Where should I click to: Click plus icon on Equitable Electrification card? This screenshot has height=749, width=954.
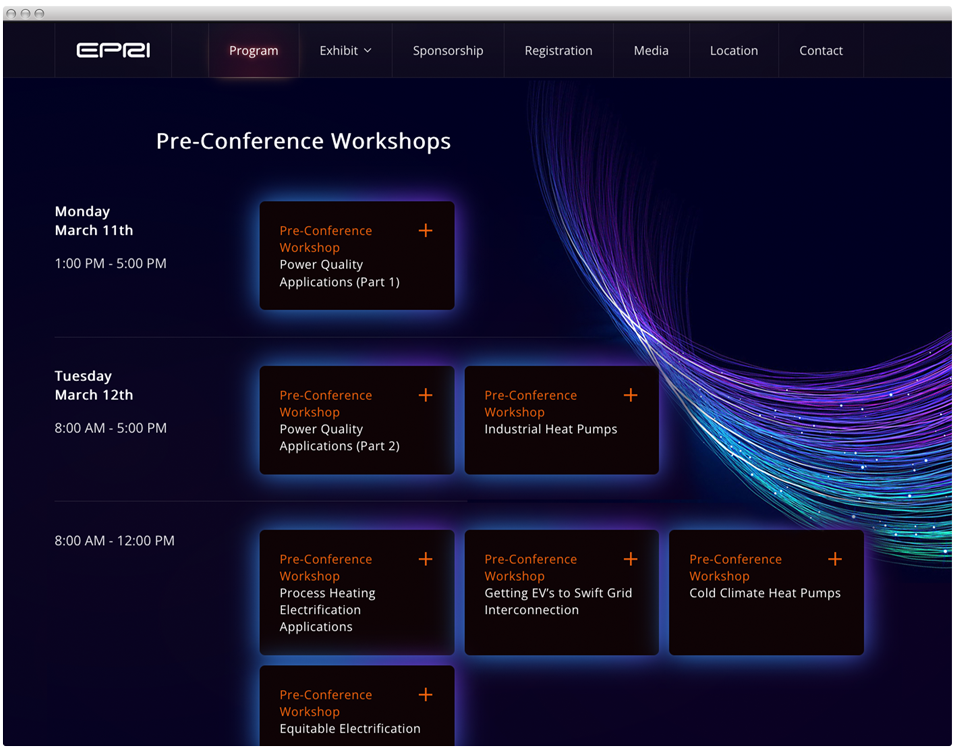[x=425, y=694]
